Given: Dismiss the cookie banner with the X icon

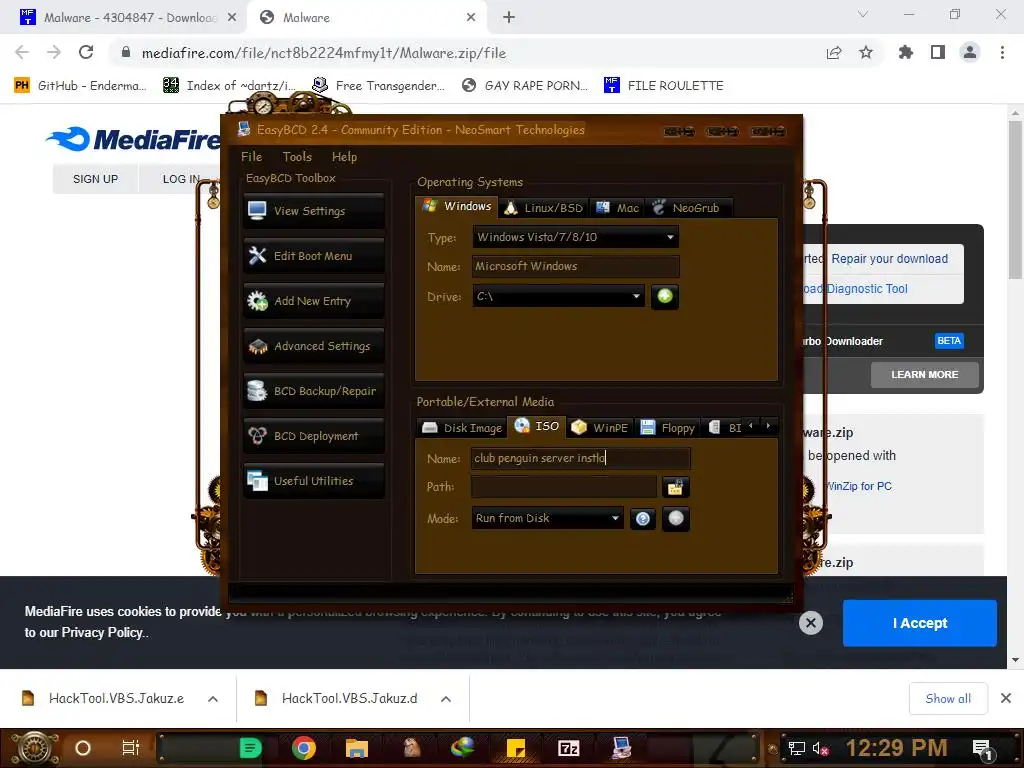Looking at the screenshot, I should [x=810, y=623].
